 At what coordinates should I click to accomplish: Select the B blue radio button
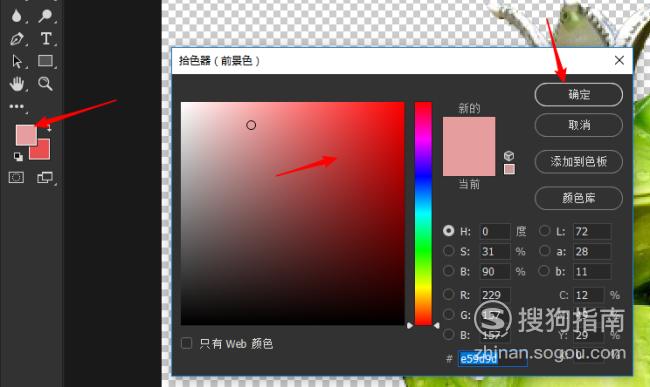(449, 334)
